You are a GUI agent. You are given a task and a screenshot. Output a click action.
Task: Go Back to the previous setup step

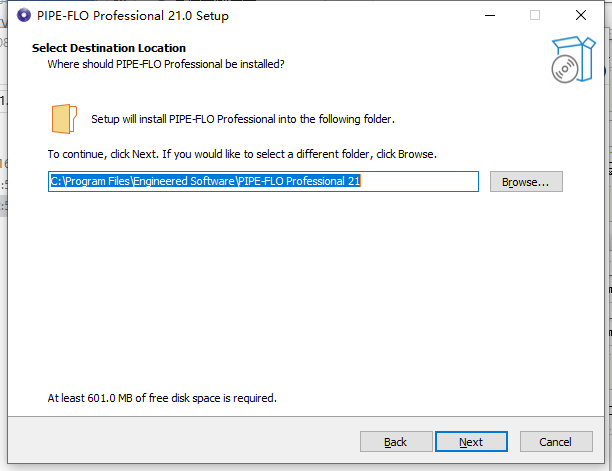(396, 442)
